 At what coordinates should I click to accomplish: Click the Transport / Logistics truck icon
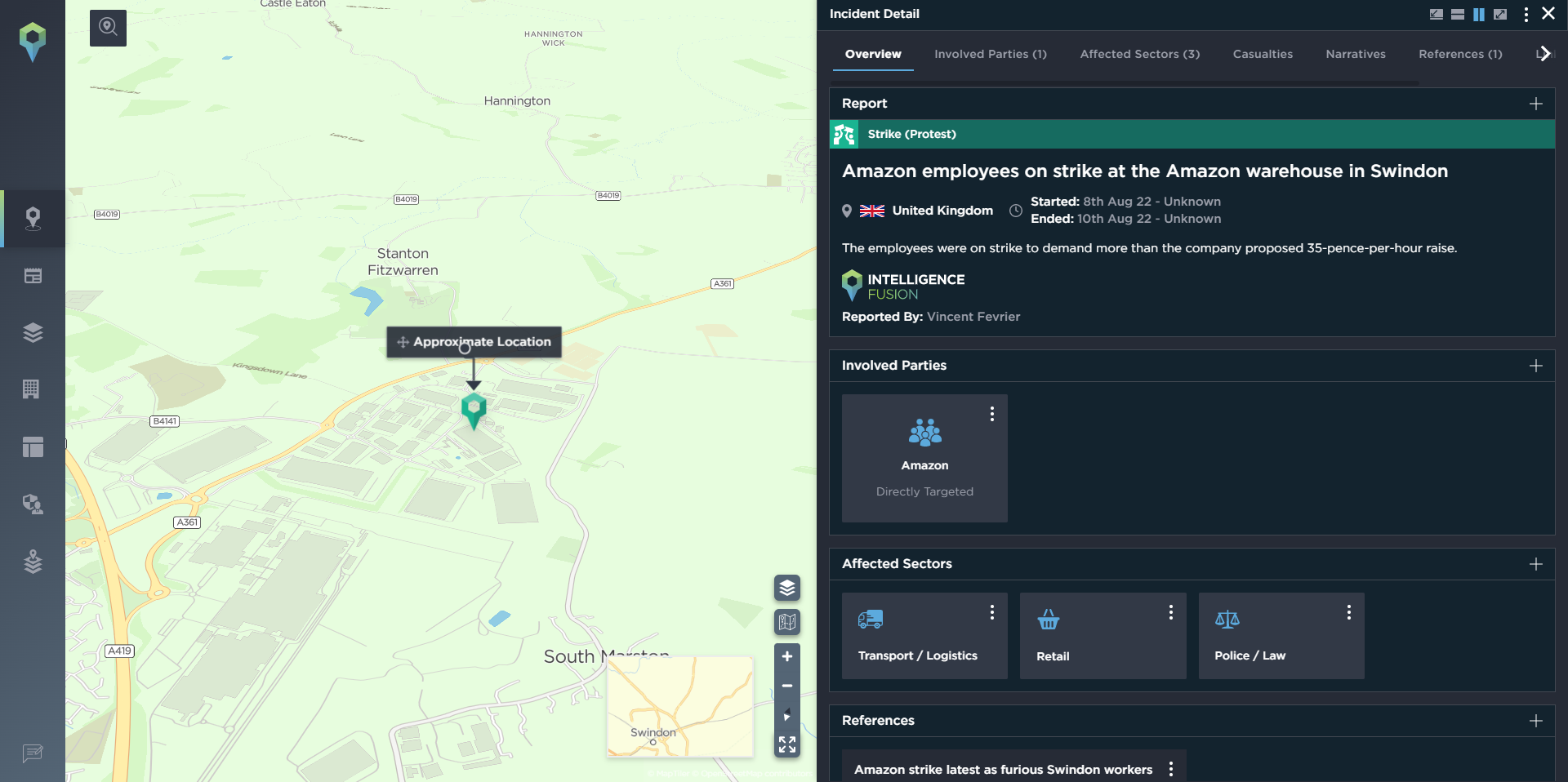(x=871, y=620)
